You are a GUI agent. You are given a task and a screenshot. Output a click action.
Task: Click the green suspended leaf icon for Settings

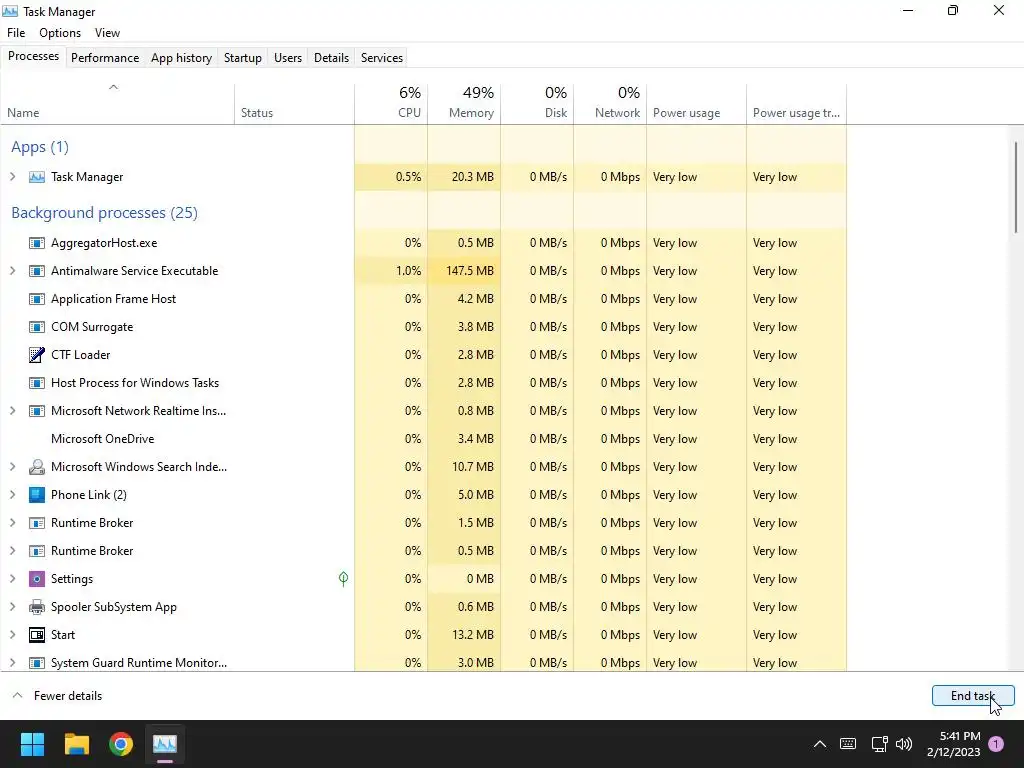tap(344, 579)
